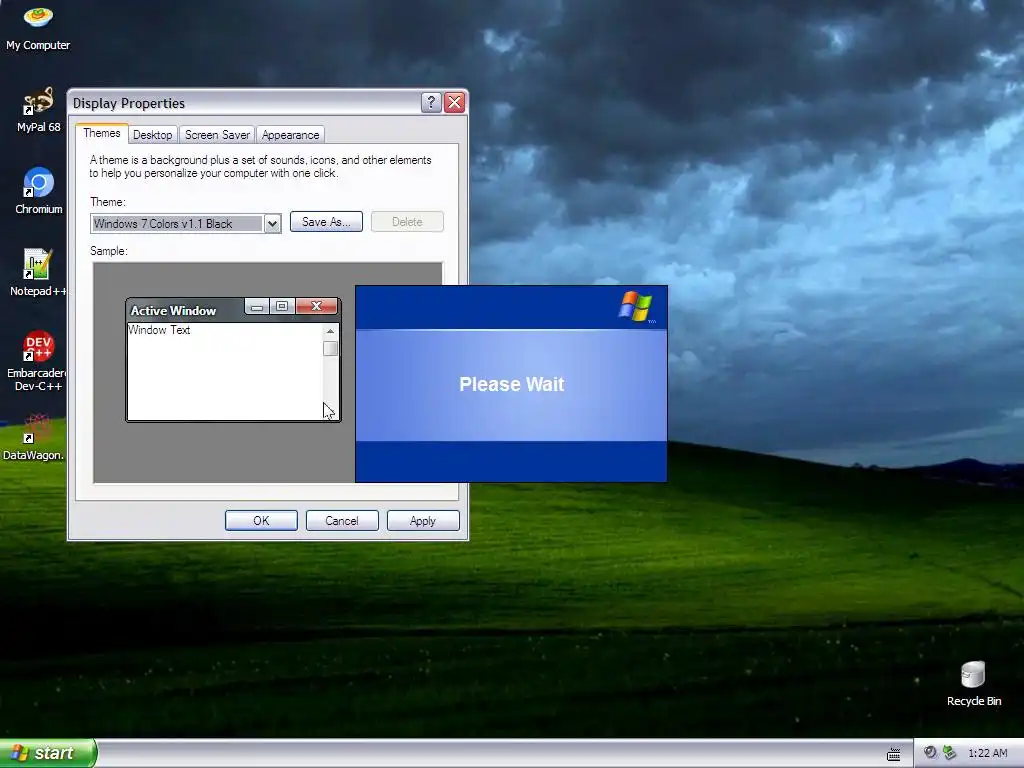Viewport: 1024px width, 768px height.
Task: Click the sample window scrollbar thumb
Action: pyautogui.click(x=330, y=349)
